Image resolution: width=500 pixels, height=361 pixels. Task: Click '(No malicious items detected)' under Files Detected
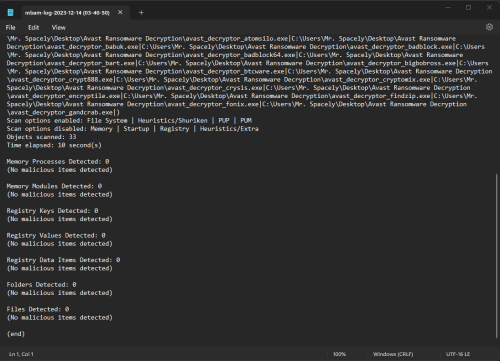click(x=60, y=318)
